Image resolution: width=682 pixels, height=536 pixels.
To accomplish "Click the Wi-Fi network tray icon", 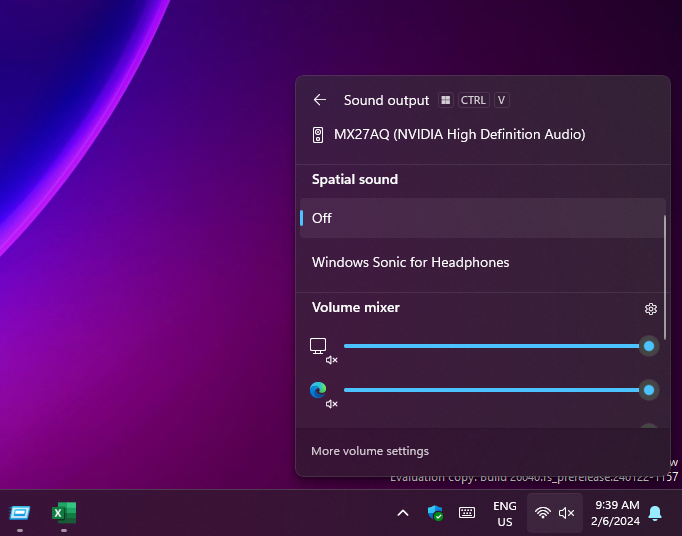I will click(x=542, y=513).
